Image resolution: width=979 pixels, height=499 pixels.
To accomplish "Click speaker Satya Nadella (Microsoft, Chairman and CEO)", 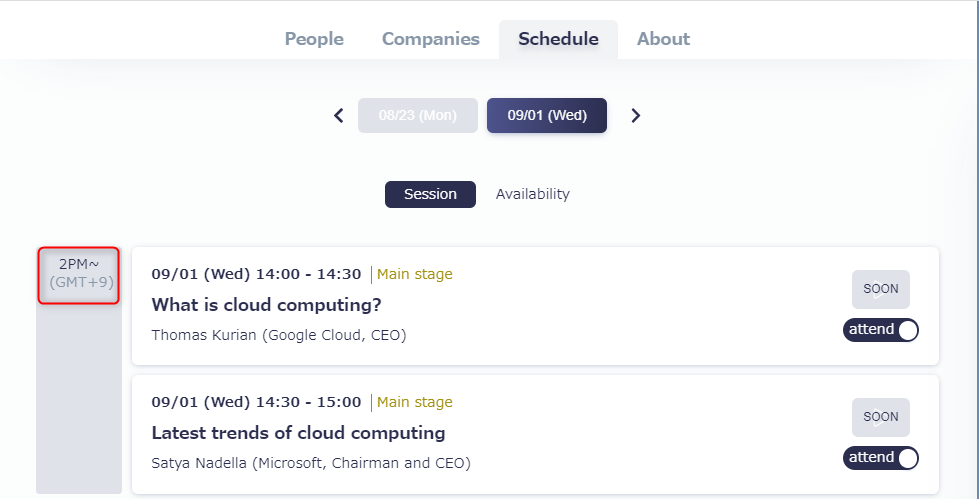I will pyautogui.click(x=311, y=463).
